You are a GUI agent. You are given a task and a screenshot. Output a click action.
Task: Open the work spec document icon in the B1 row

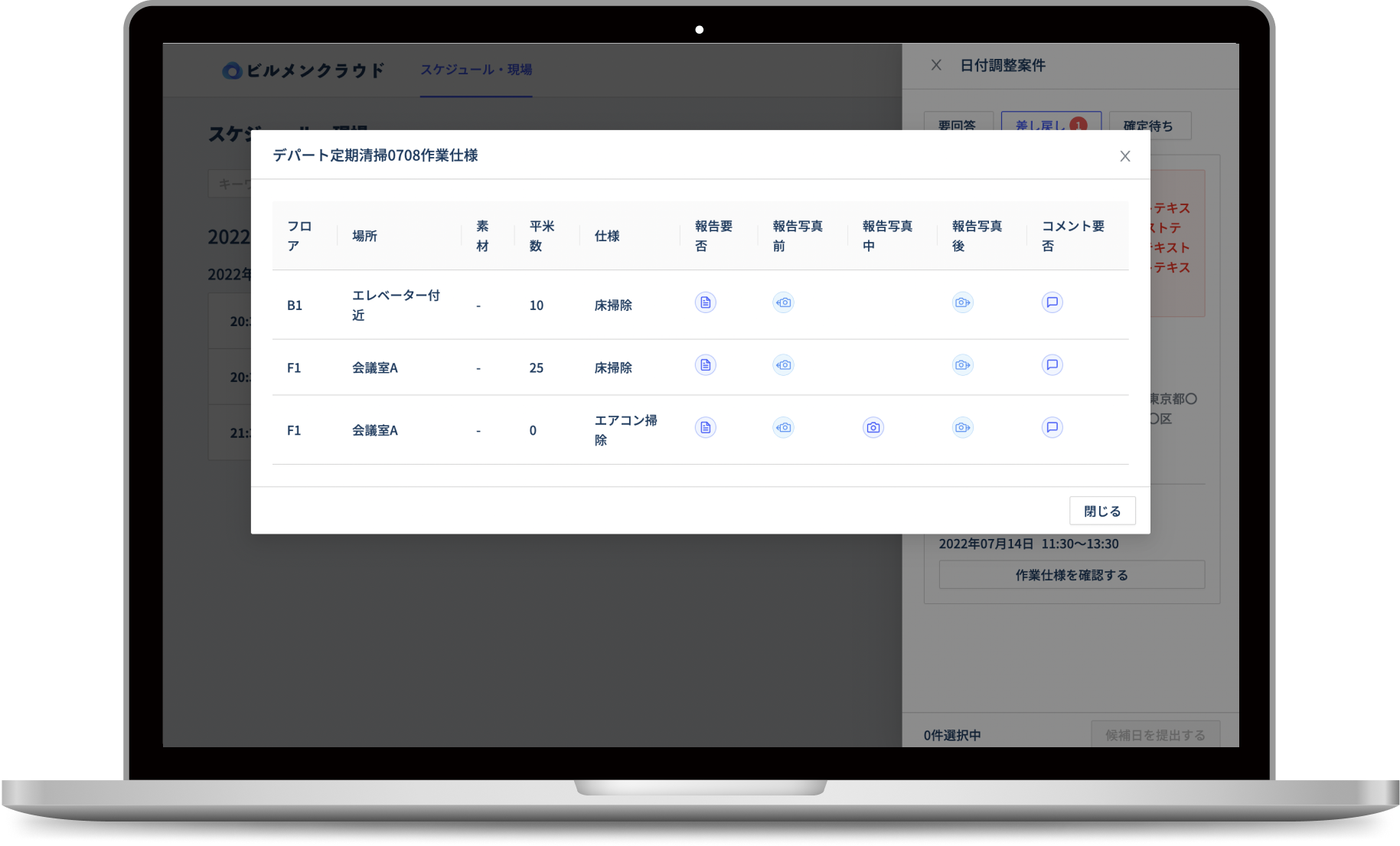point(705,302)
